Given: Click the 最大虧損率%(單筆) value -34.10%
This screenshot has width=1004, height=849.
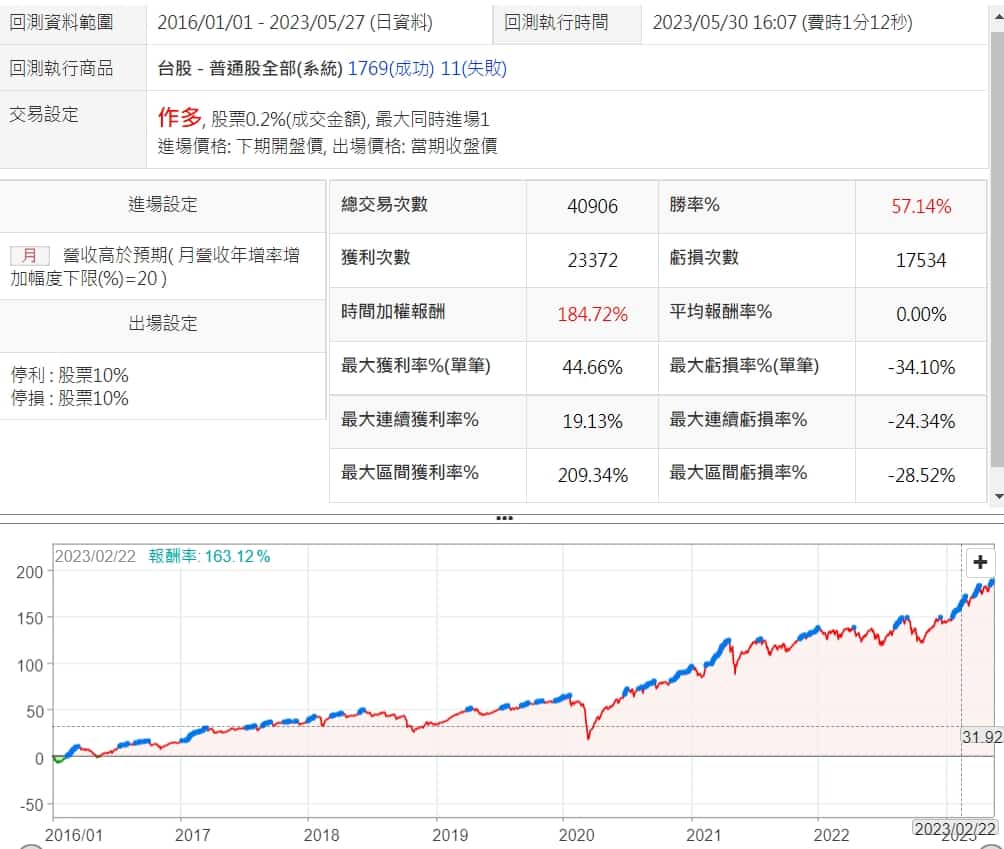Looking at the screenshot, I should click(x=921, y=367).
